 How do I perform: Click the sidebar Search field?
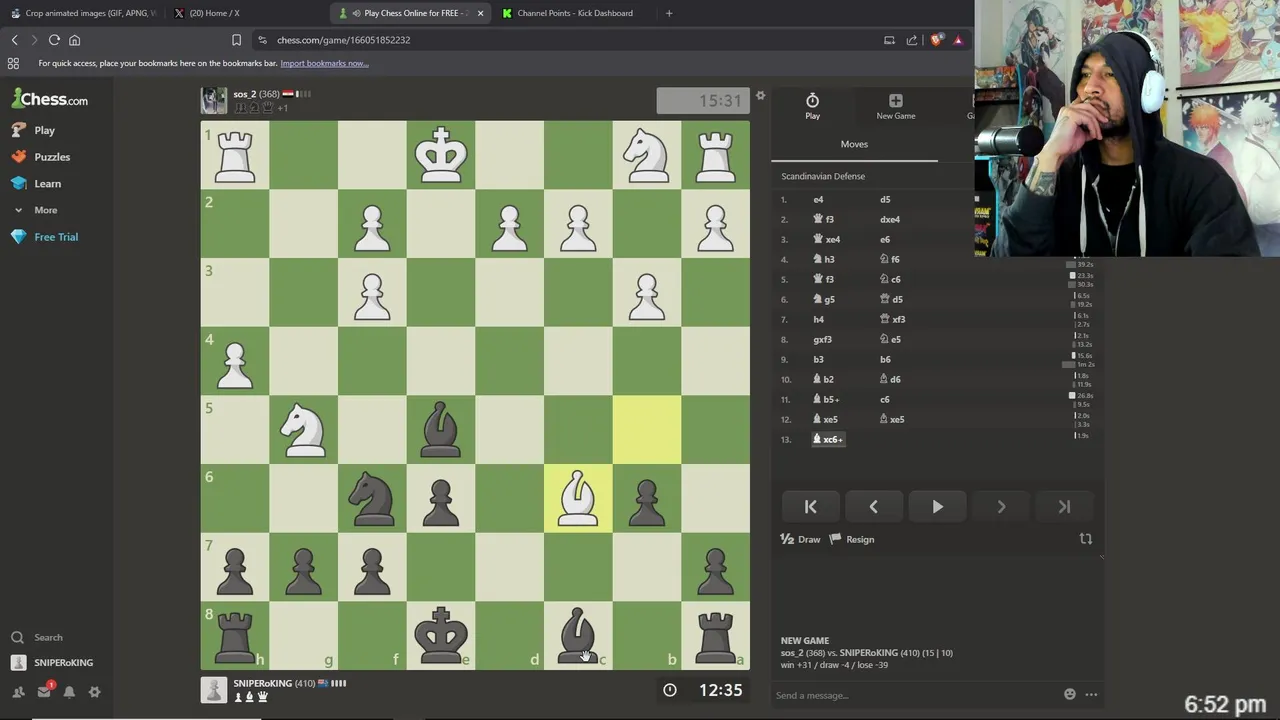pos(48,637)
